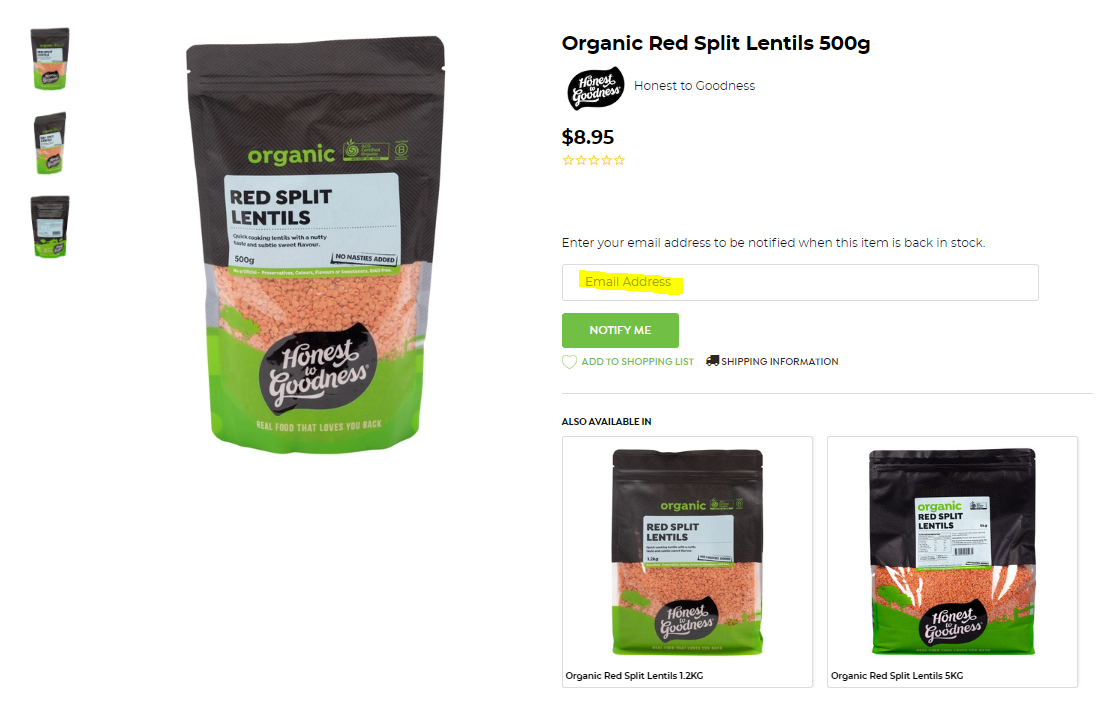
Task: Select second product thumbnail image
Action: (x=50, y=143)
